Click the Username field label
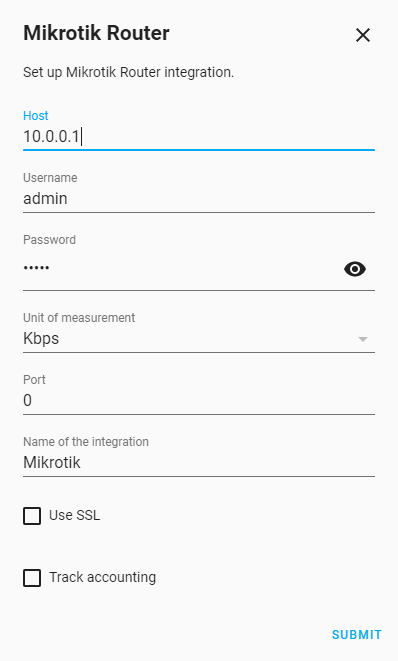The image size is (398, 661). [x=50, y=177]
